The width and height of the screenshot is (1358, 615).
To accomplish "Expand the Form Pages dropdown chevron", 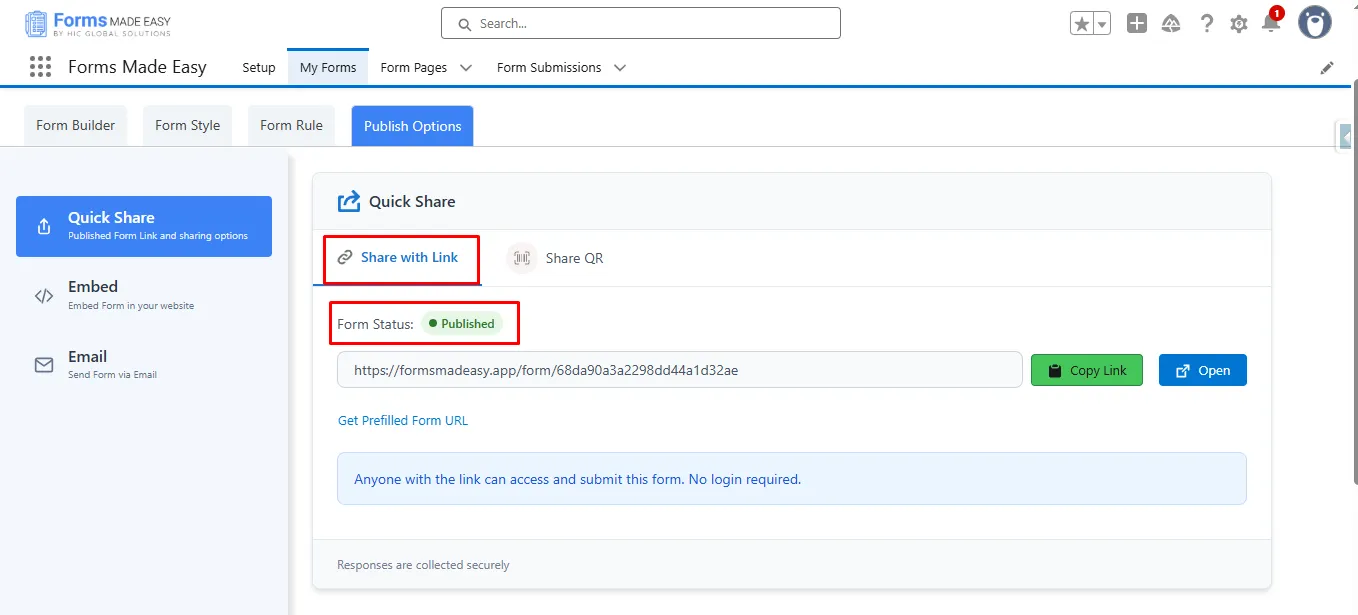I will tap(466, 68).
